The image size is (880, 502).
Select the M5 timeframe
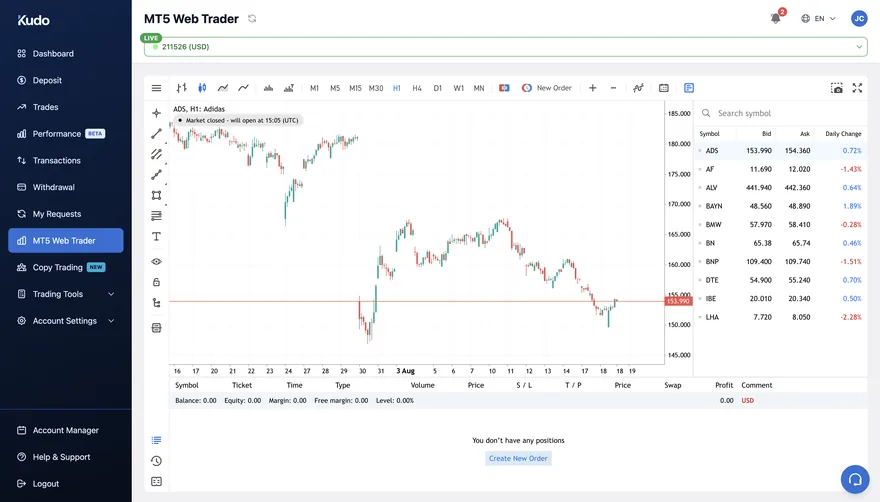(335, 88)
